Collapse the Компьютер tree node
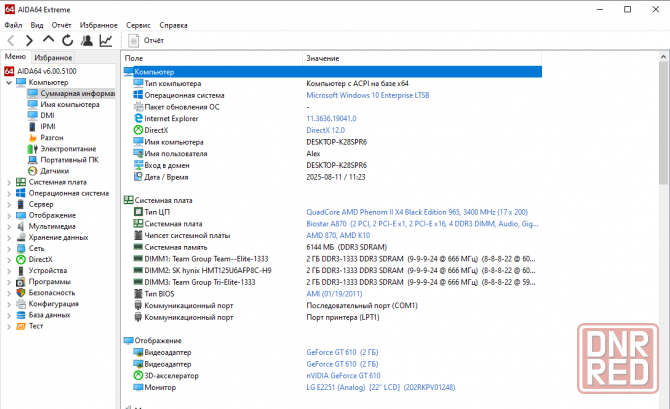The image size is (670, 409). (x=9, y=82)
